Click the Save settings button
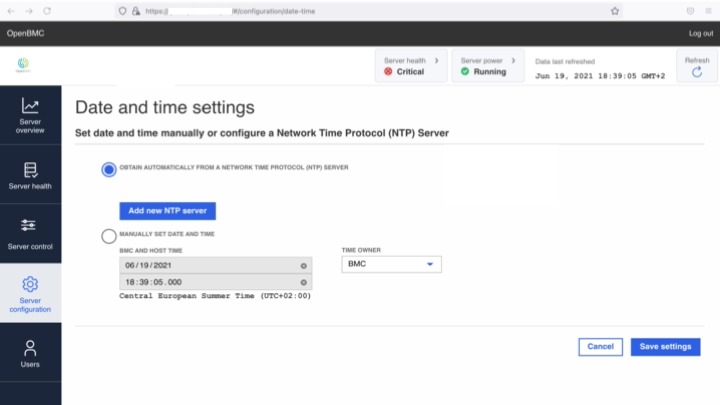 coord(665,347)
